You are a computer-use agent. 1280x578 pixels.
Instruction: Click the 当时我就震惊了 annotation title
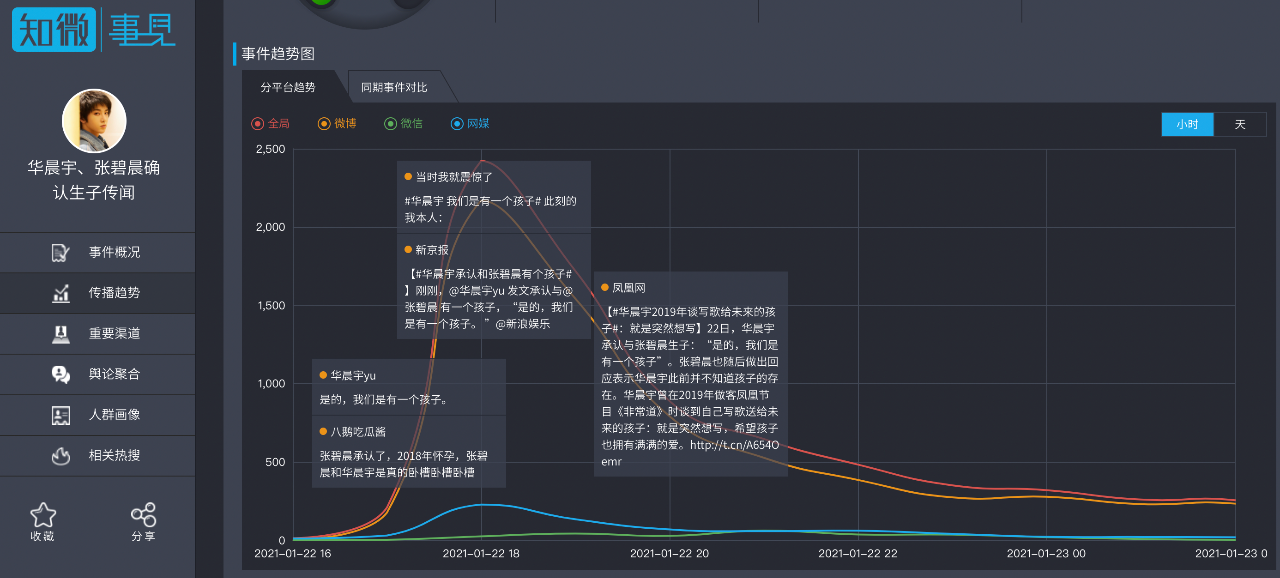455,176
